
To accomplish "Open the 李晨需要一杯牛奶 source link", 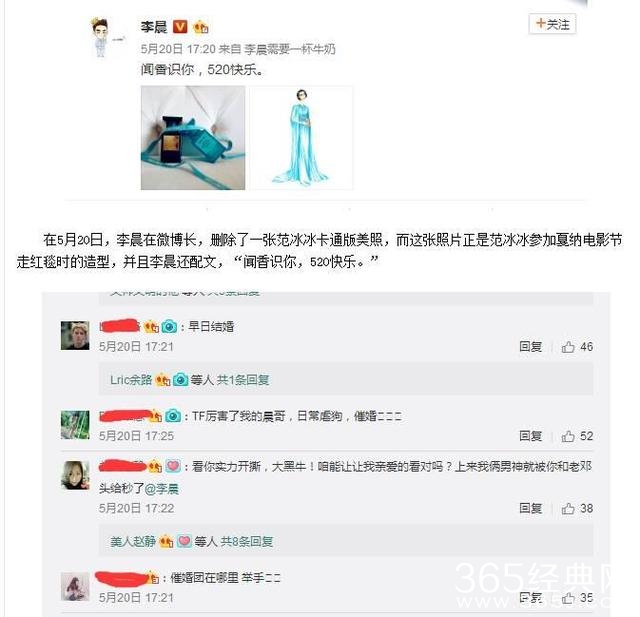I will 289,49.
